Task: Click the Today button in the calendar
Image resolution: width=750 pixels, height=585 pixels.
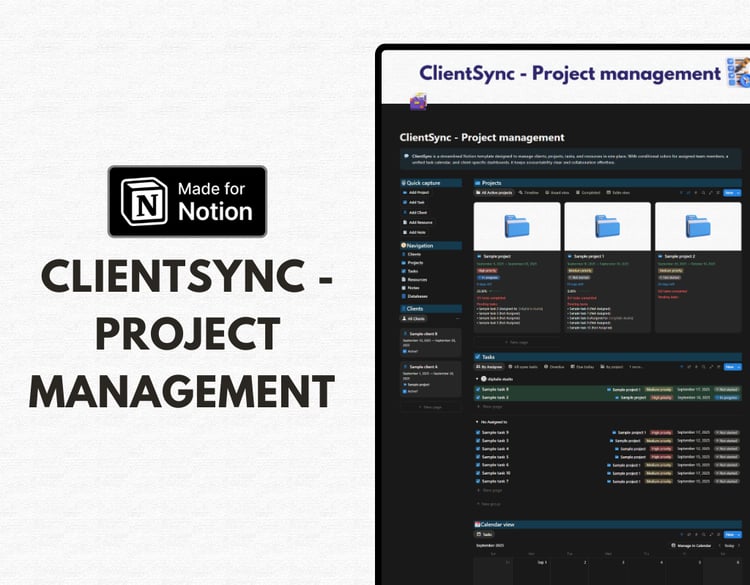Action: click(729, 545)
